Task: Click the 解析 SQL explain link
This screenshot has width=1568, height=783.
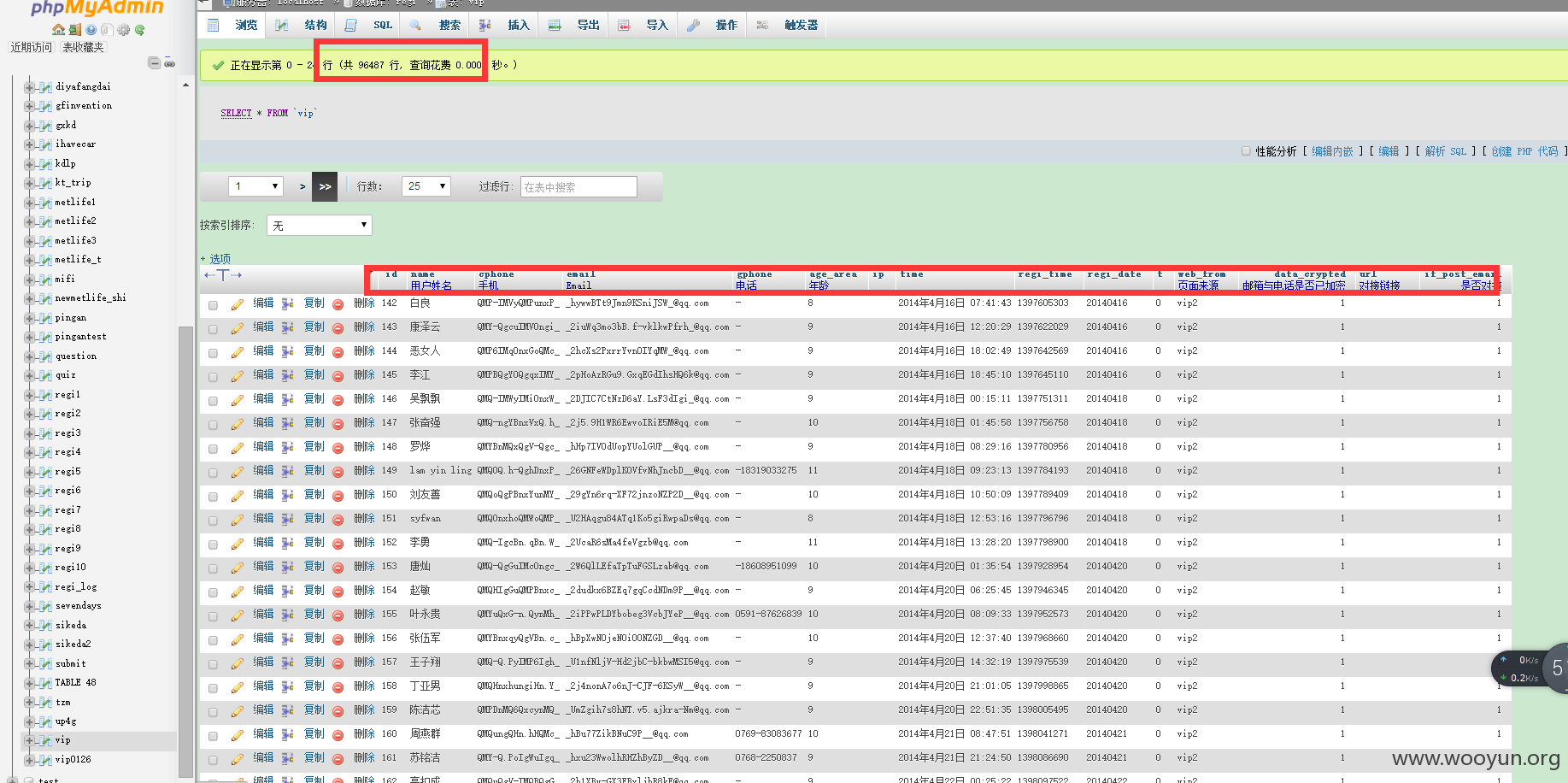Action: (1445, 151)
